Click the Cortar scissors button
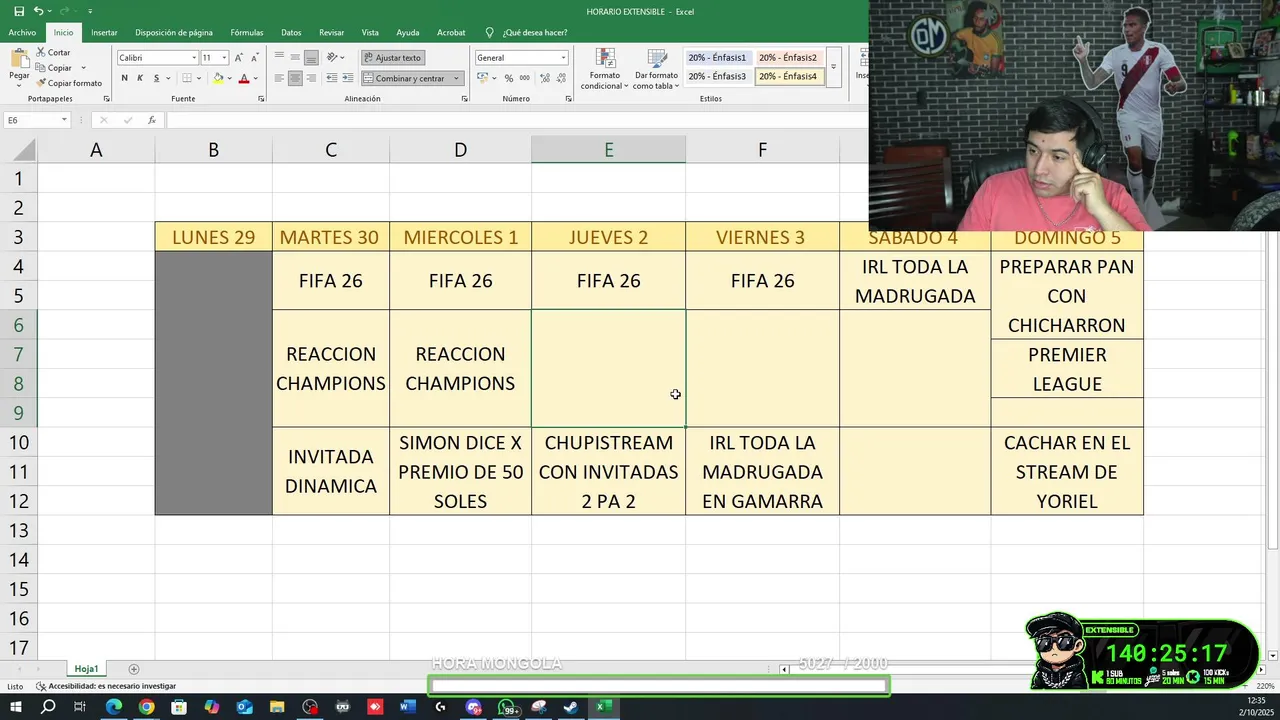The height and width of the screenshot is (720, 1280). click(54, 52)
